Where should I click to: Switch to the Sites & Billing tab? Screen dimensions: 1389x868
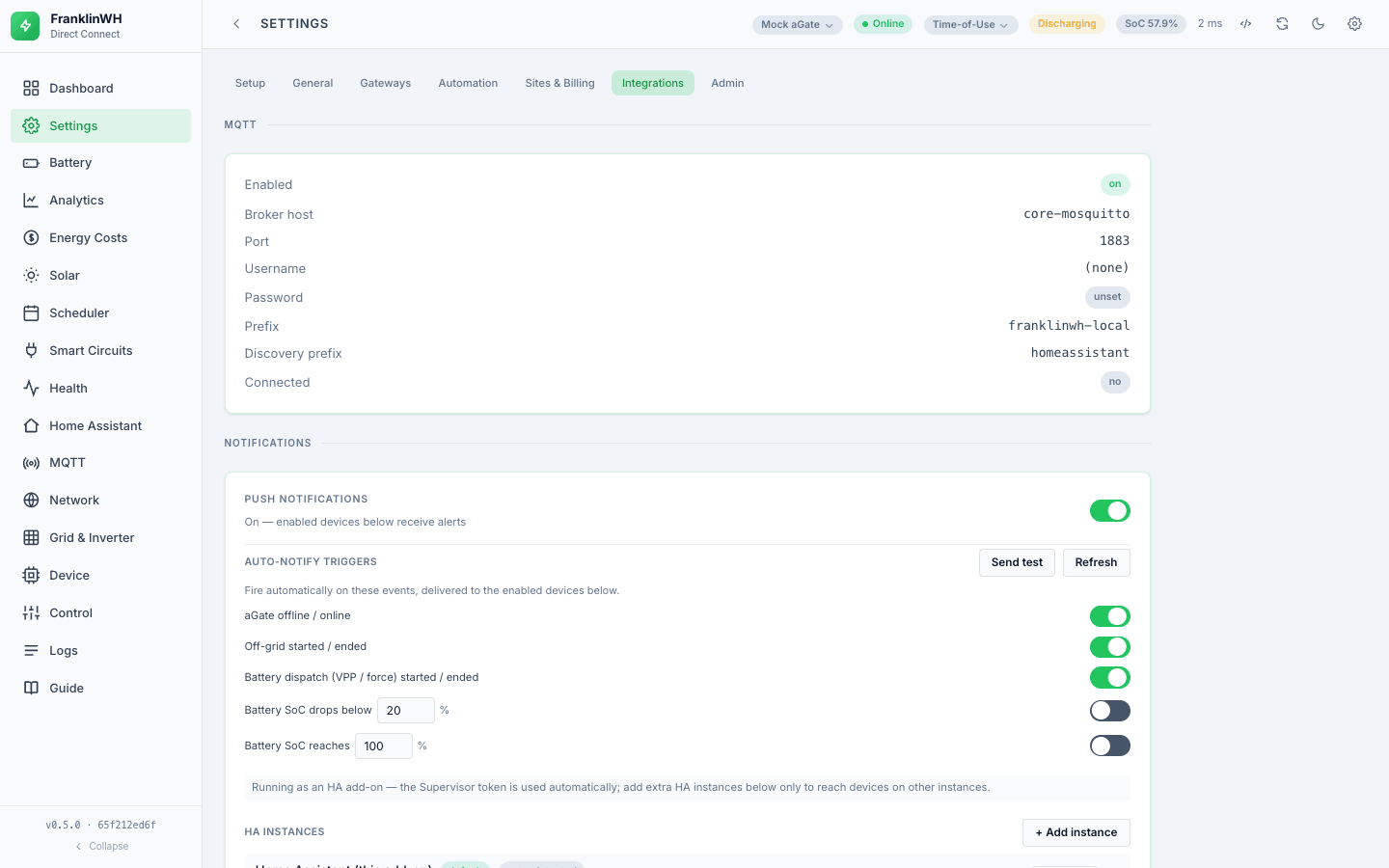point(559,83)
